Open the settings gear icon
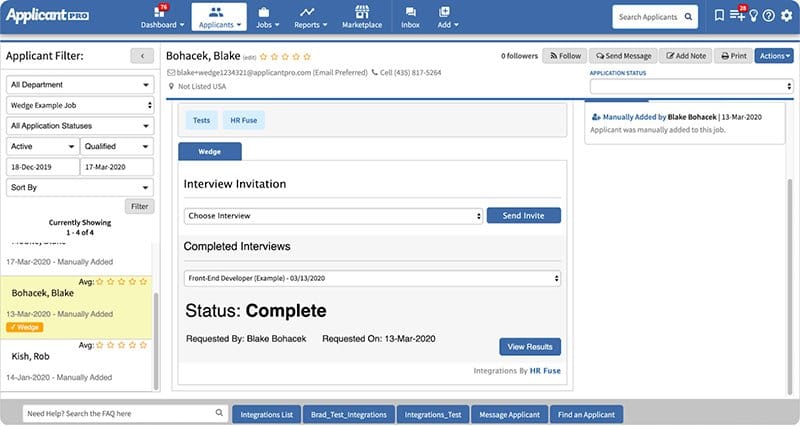Screen dimensions: 800x426 point(784,16)
